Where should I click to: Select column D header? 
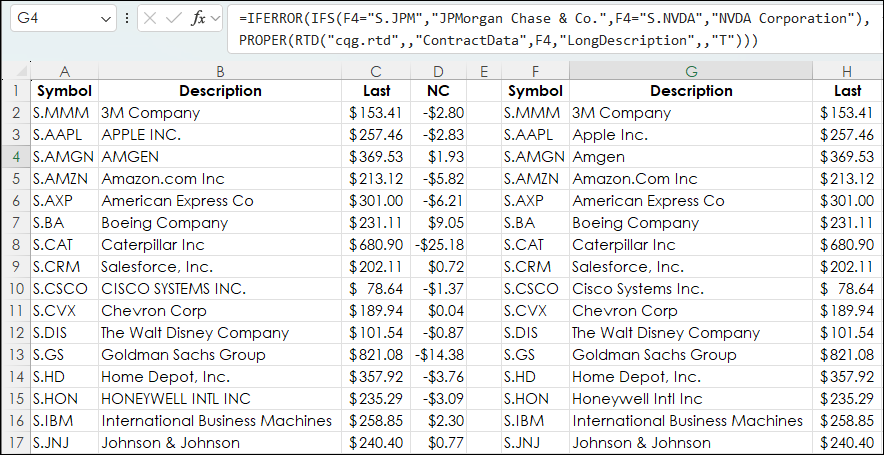pos(438,71)
